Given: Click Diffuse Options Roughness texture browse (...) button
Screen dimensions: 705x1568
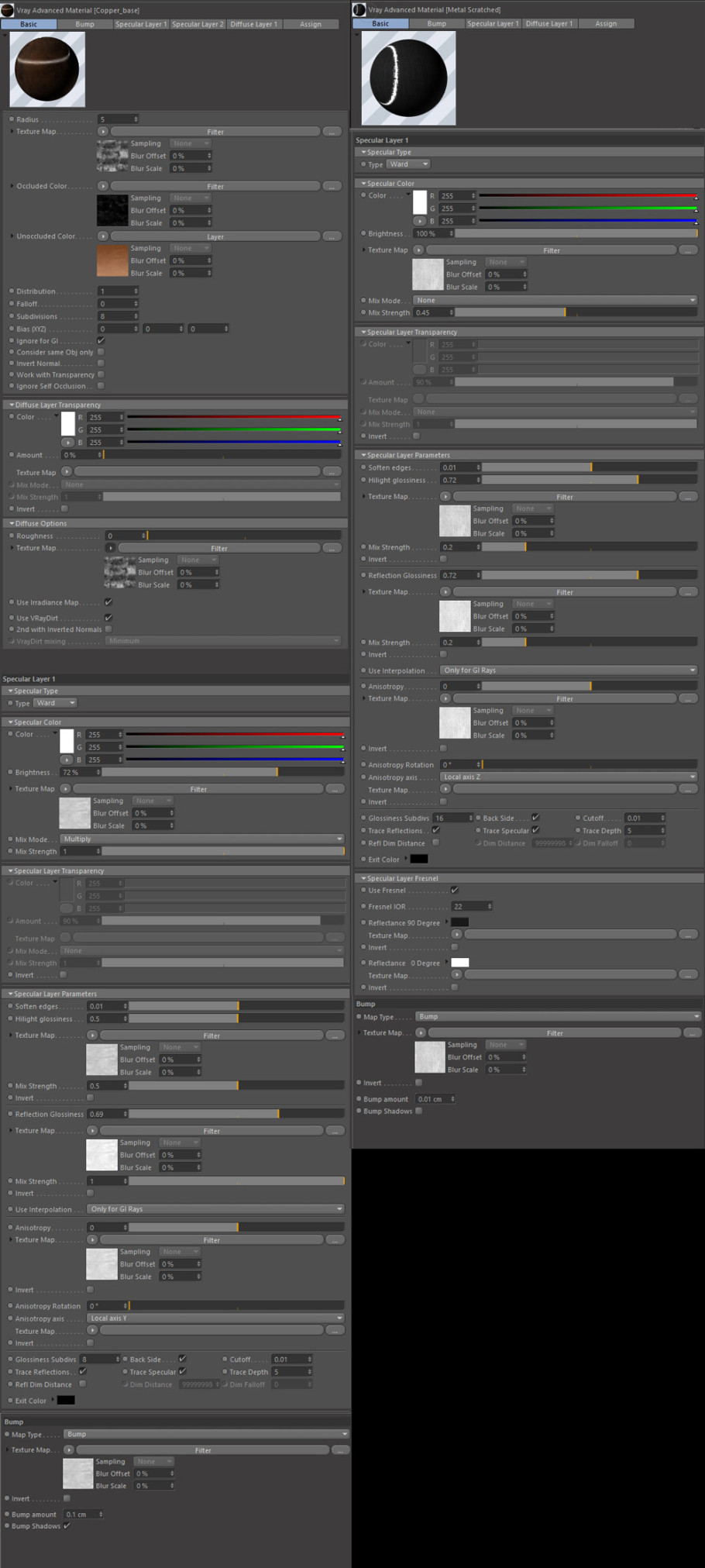Looking at the screenshot, I should pyautogui.click(x=332, y=548).
